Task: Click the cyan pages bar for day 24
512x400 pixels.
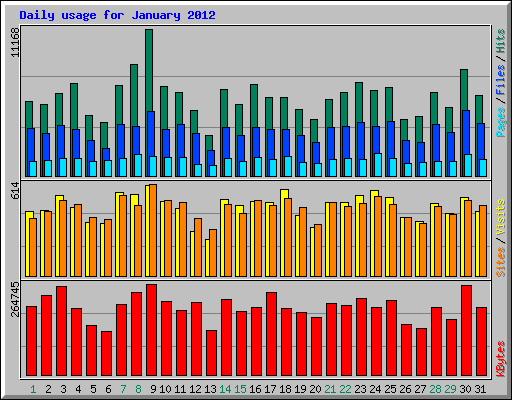Action: coord(378,165)
